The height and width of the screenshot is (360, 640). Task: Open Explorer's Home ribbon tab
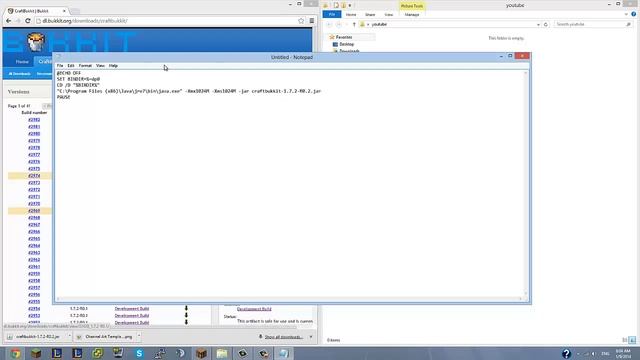pos(351,14)
